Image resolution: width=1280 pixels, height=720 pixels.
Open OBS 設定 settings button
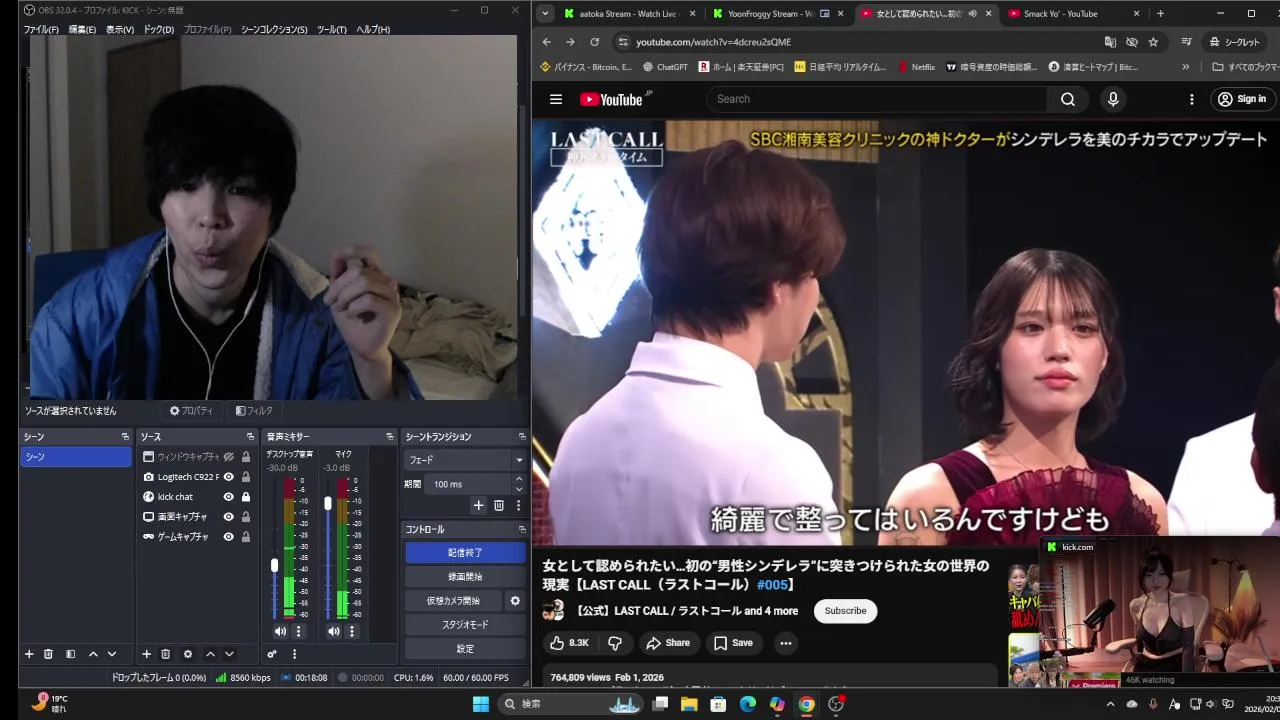[x=465, y=649]
